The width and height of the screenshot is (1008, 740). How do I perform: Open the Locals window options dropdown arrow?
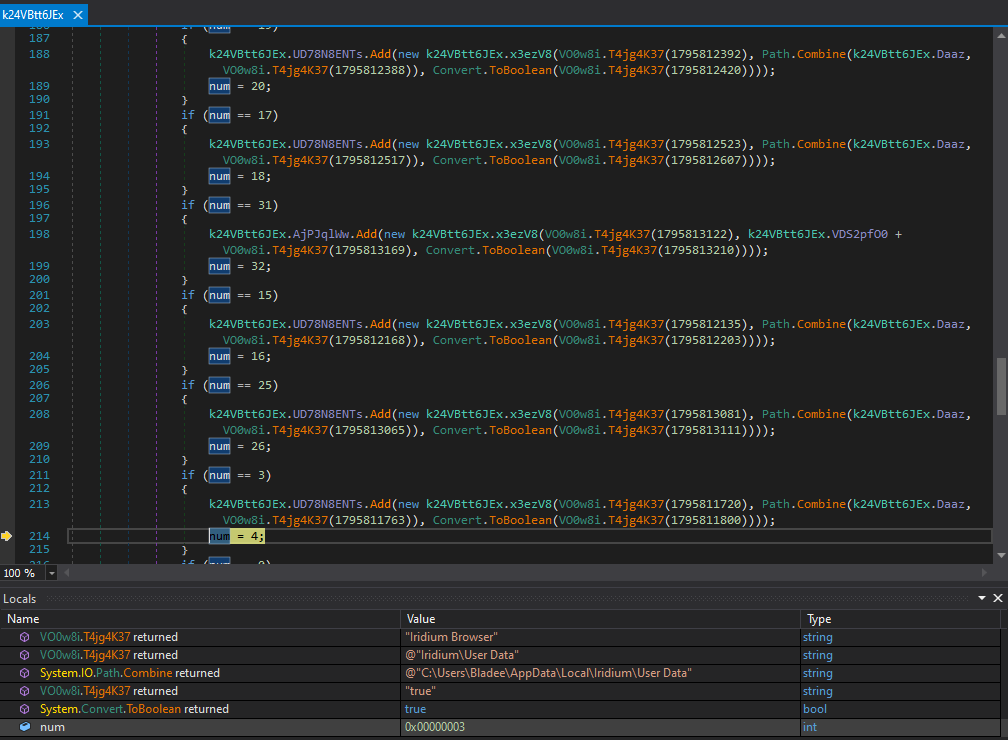(981, 598)
